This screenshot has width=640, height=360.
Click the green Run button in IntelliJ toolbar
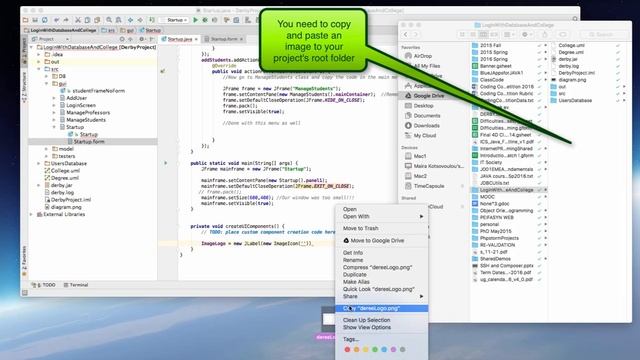(196, 20)
